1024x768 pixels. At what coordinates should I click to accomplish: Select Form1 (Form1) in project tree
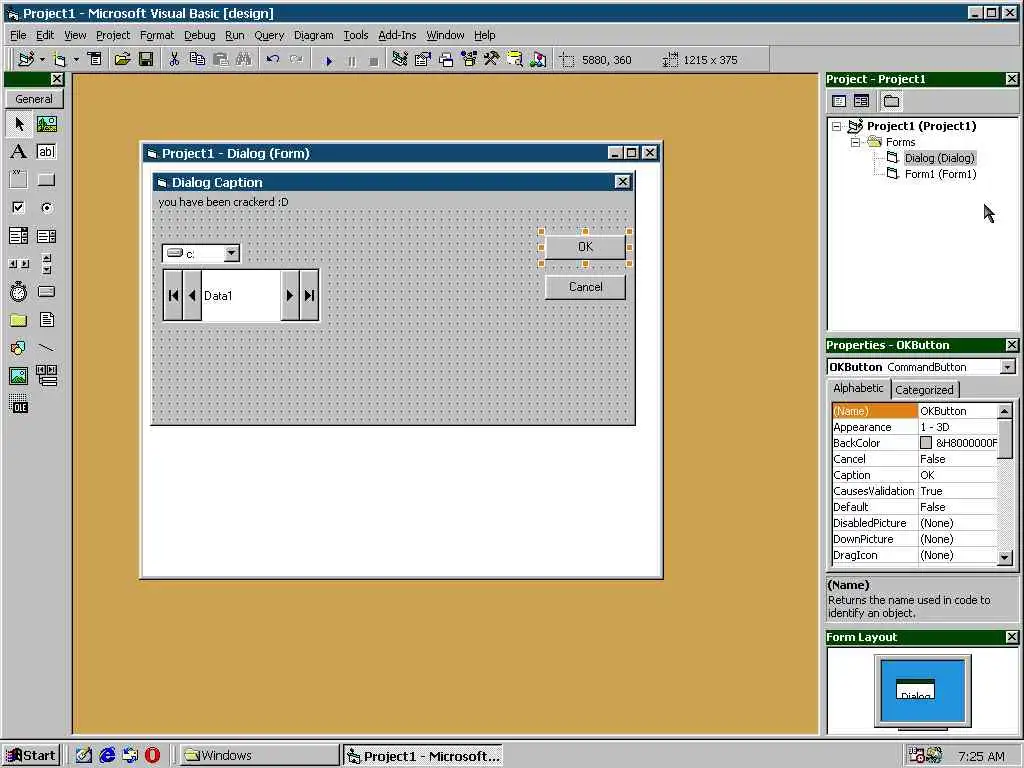pos(940,174)
